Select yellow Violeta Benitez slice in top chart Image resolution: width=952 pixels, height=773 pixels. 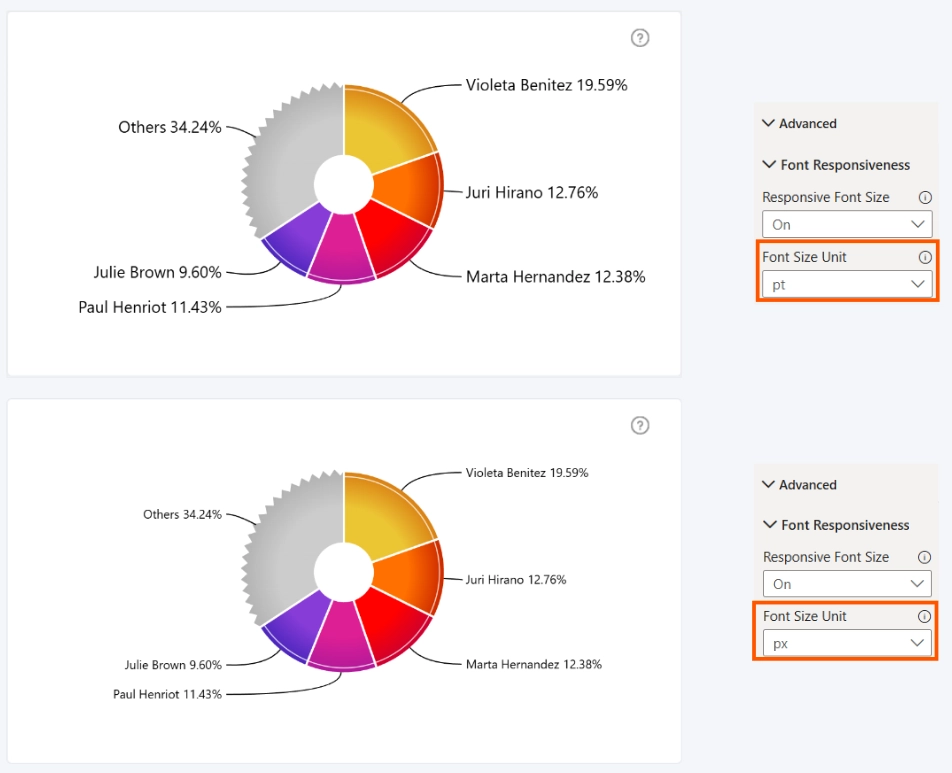(x=382, y=128)
